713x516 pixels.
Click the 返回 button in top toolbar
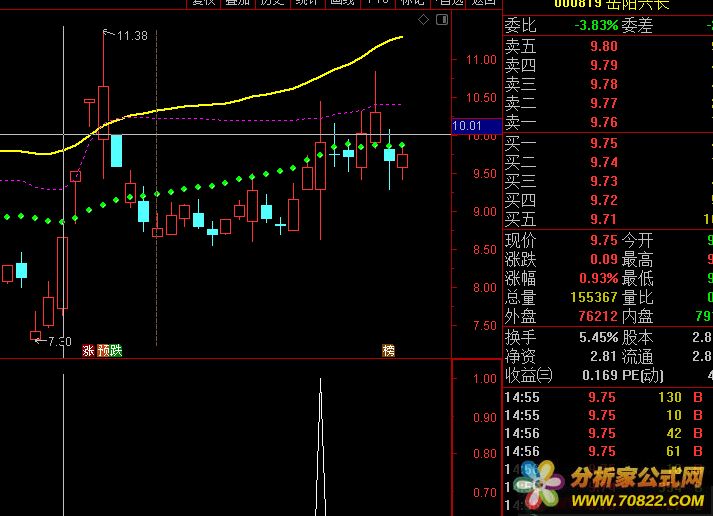pyautogui.click(x=483, y=2)
